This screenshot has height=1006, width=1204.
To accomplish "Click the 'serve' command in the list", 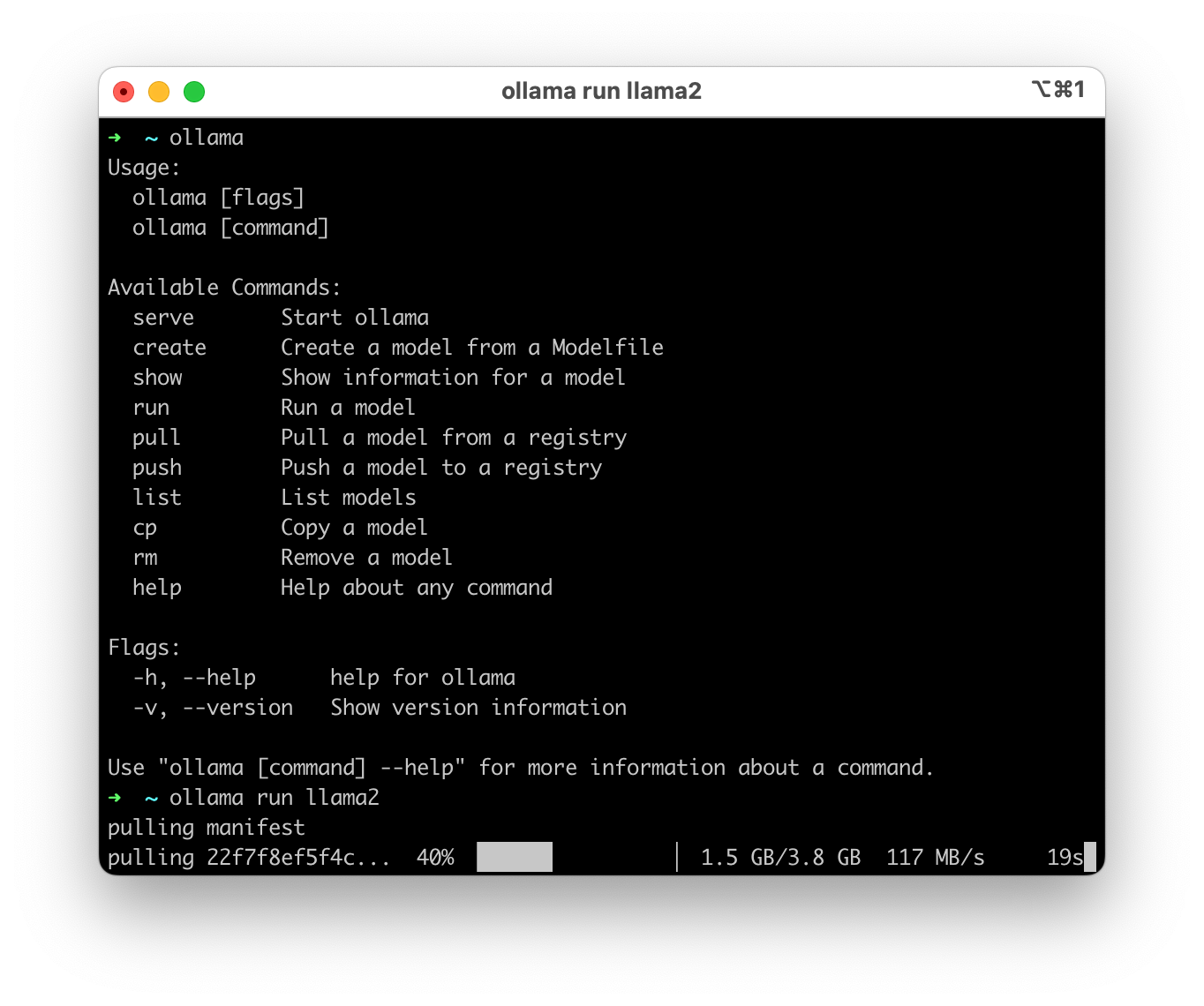I will click(163, 318).
